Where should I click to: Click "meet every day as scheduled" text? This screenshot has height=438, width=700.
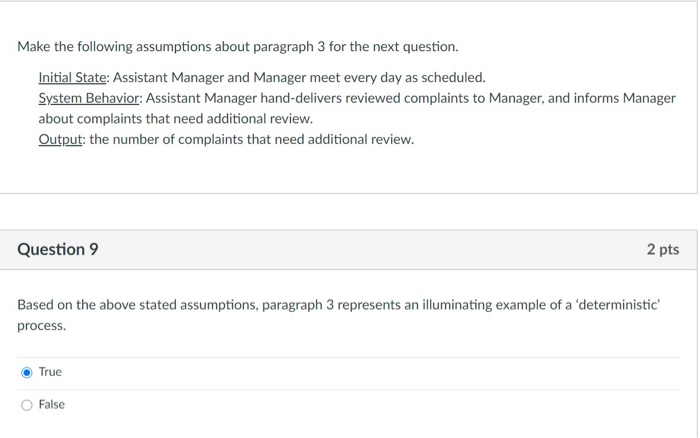point(405,77)
